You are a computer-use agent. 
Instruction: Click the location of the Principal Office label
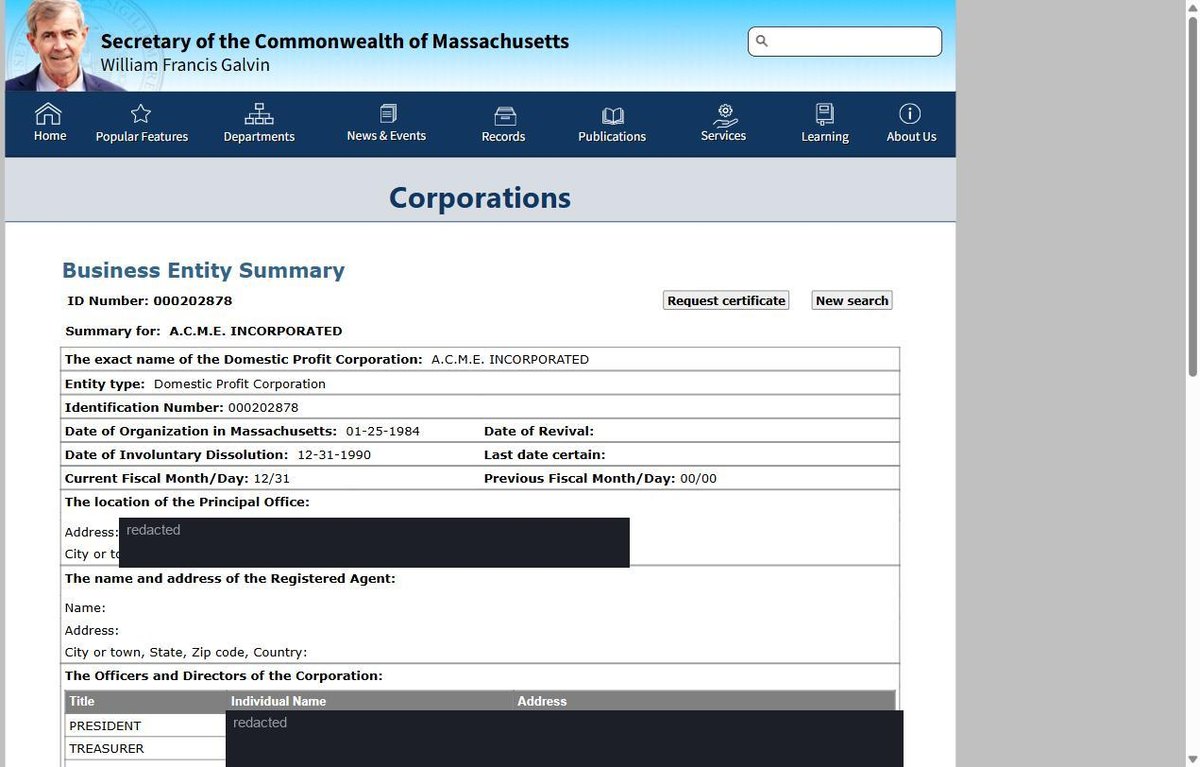tap(187, 502)
